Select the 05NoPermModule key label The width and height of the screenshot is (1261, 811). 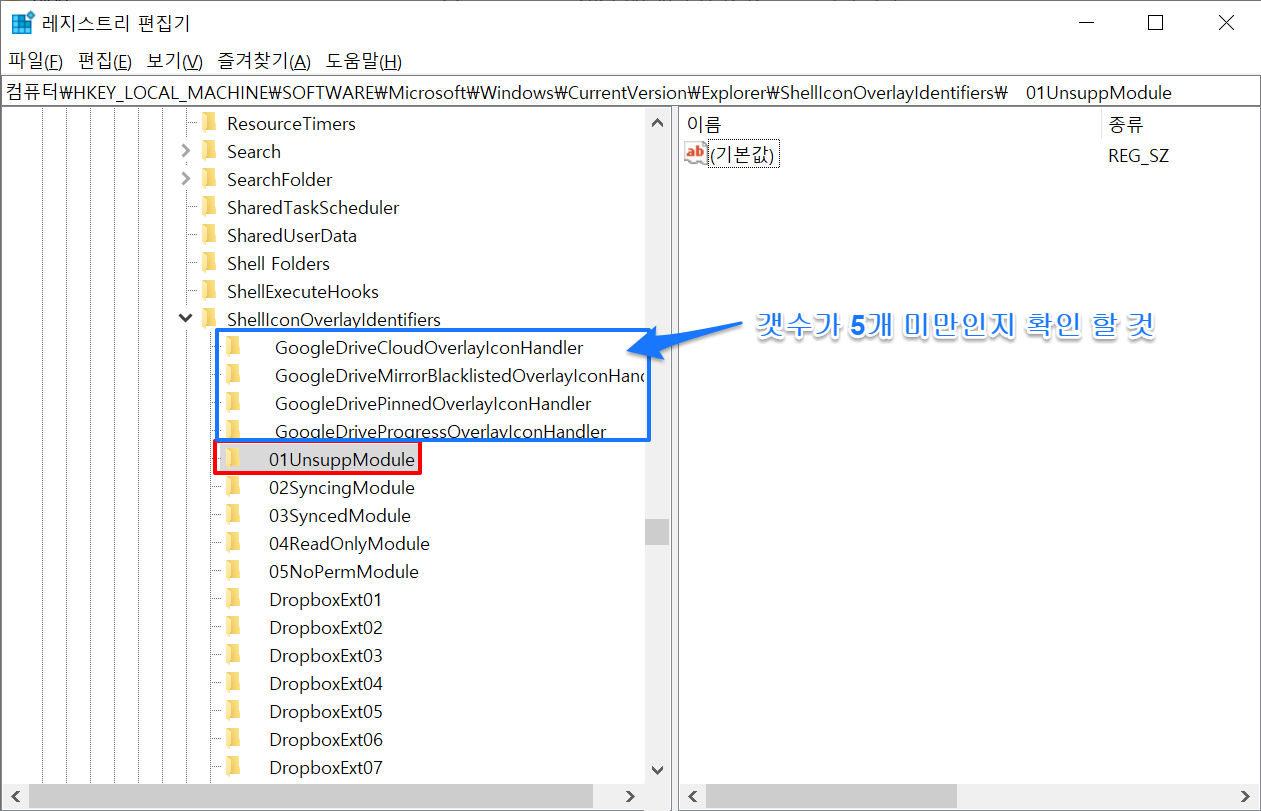(344, 572)
